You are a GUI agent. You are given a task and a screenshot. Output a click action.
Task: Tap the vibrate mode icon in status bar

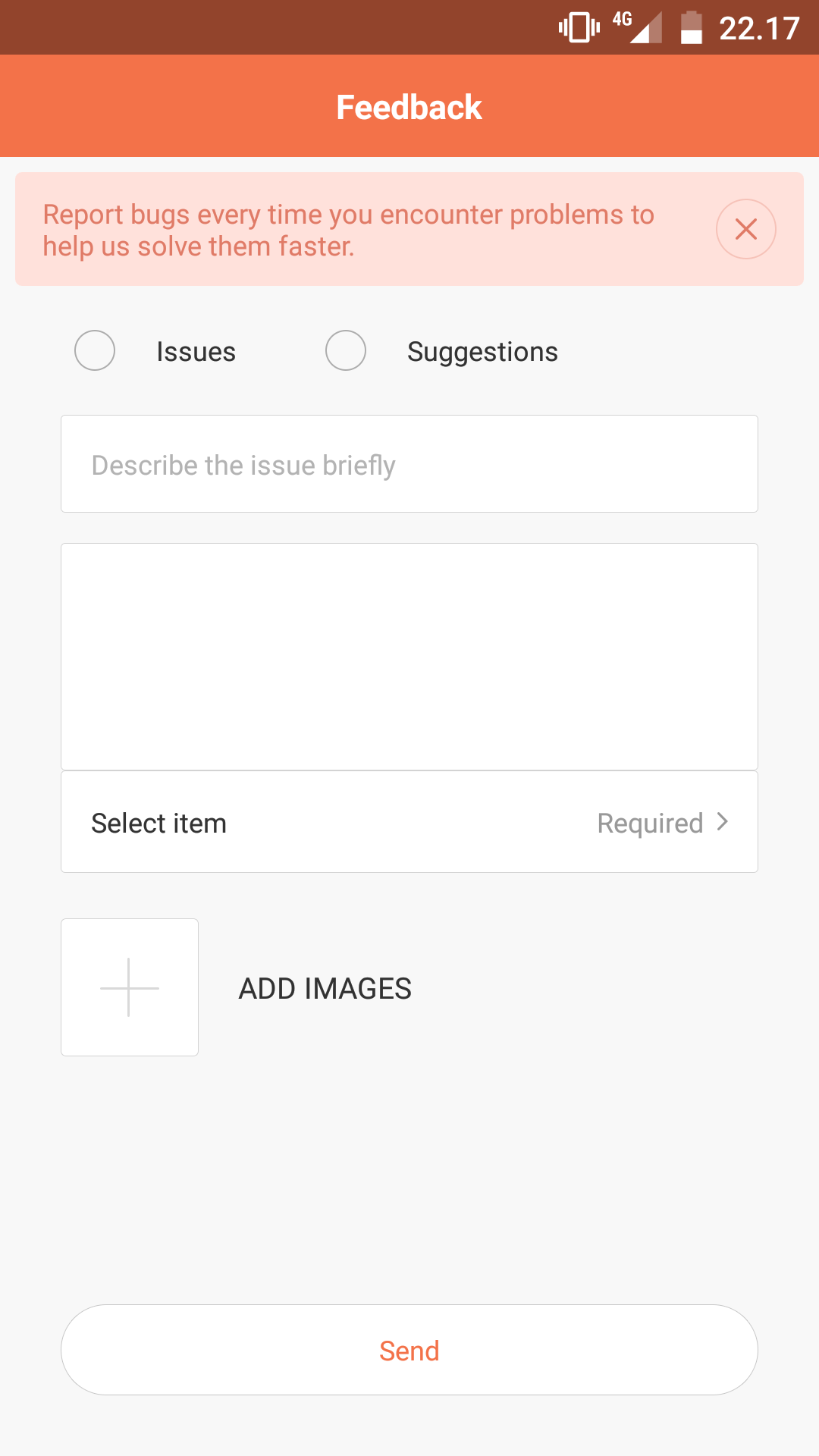(579, 27)
